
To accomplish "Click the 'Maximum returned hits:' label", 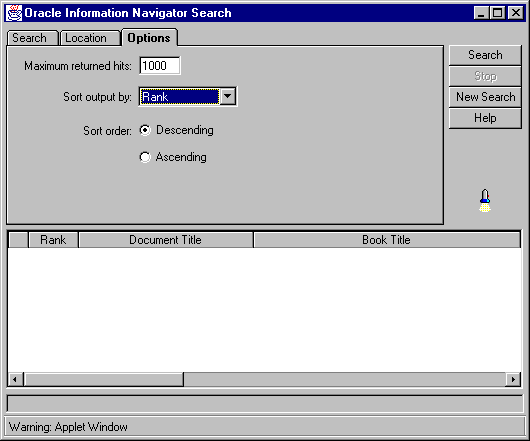I will click(x=78, y=66).
